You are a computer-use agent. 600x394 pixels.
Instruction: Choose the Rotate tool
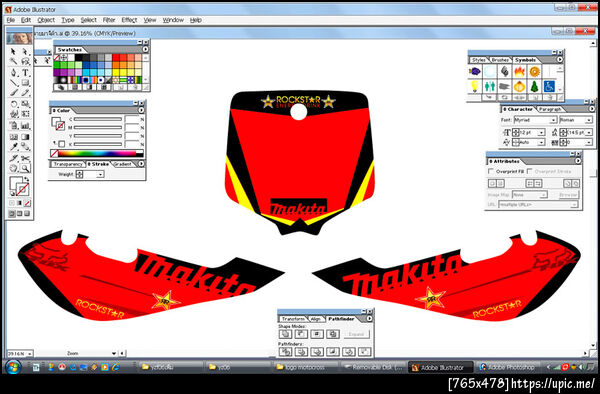(x=13, y=104)
